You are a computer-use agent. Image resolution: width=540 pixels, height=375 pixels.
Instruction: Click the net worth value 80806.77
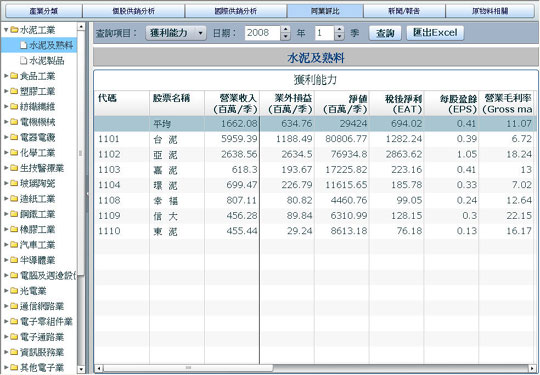[346, 139]
